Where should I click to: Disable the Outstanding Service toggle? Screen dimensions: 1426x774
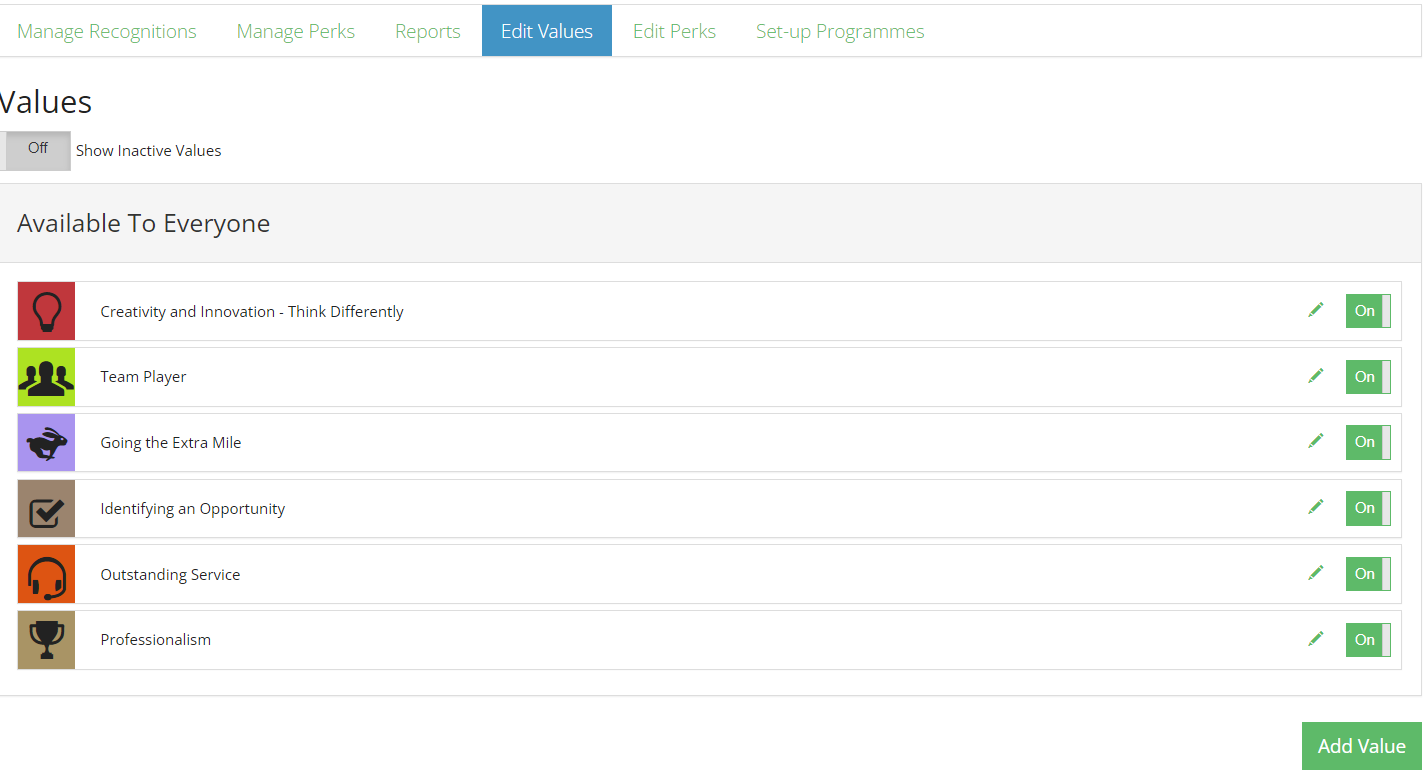coord(1368,574)
